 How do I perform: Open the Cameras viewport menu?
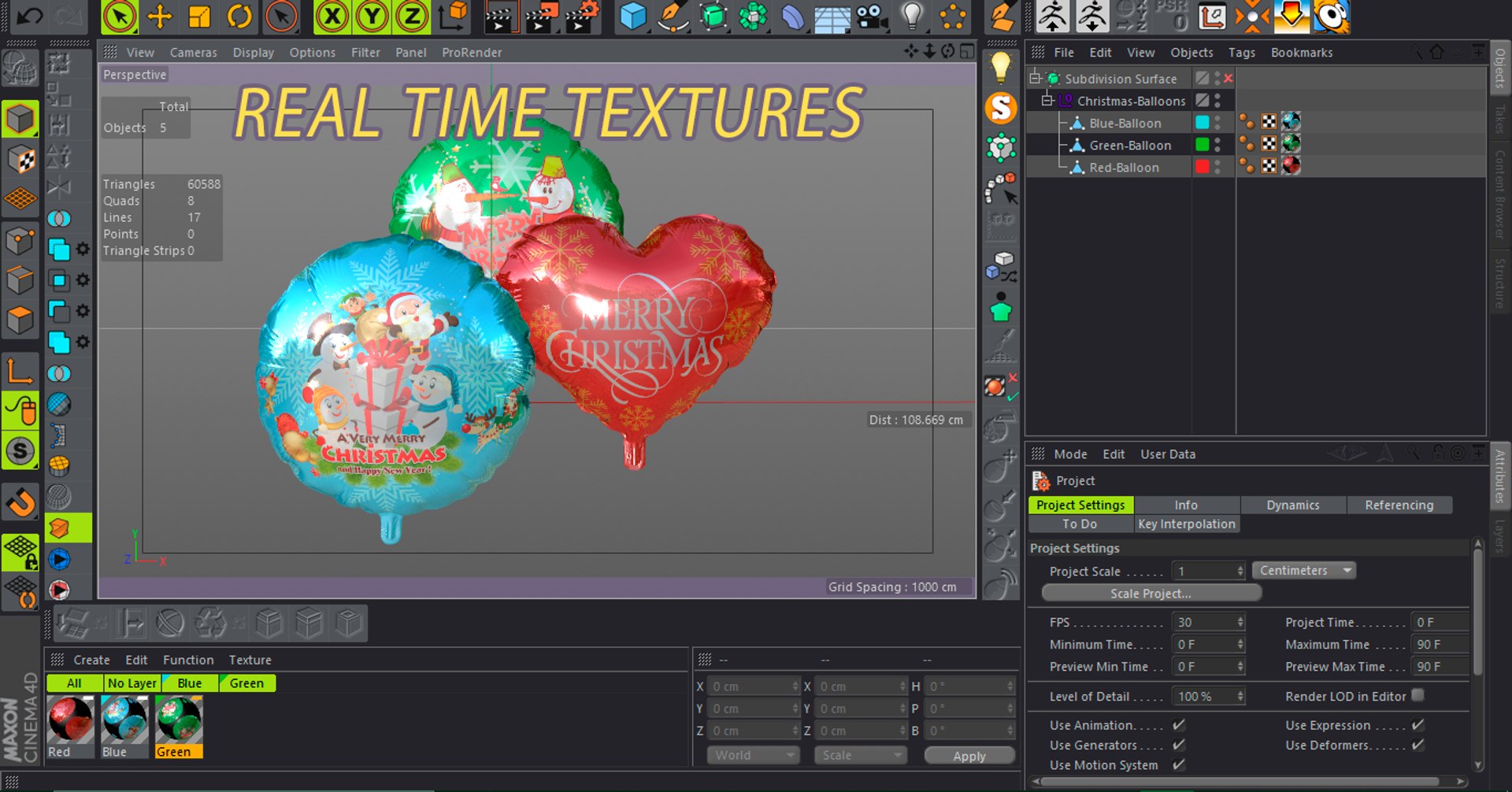click(x=193, y=53)
